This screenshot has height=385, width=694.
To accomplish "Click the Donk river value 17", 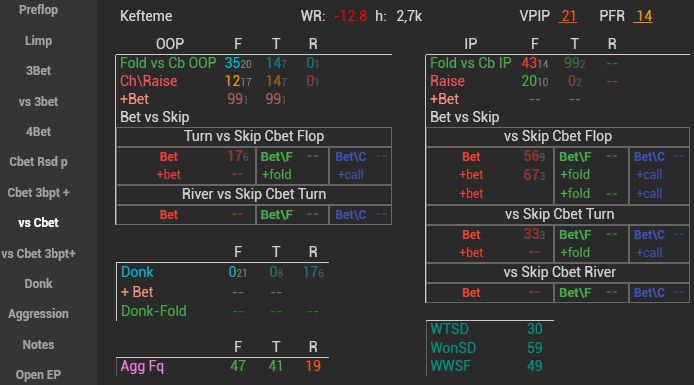I will 311,272.
